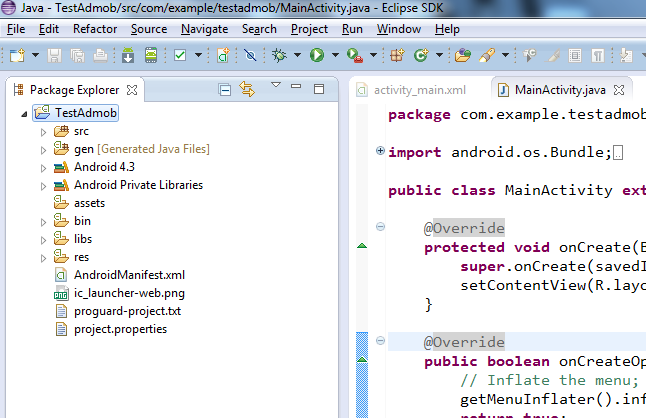The image size is (646, 418).
Task: Select the TestAdmob project
Action: coord(76,113)
